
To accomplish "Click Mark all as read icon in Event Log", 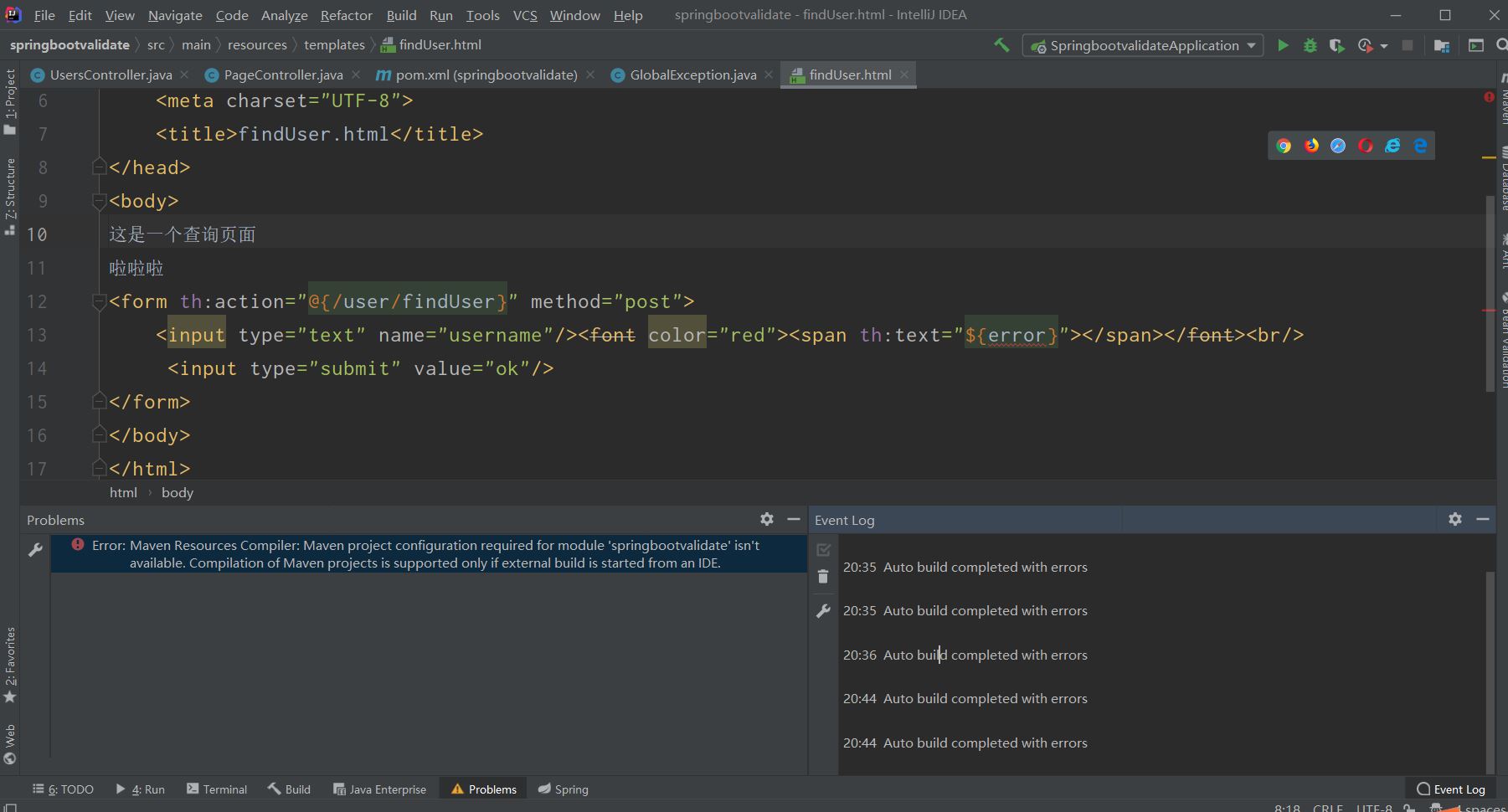I will 823,550.
